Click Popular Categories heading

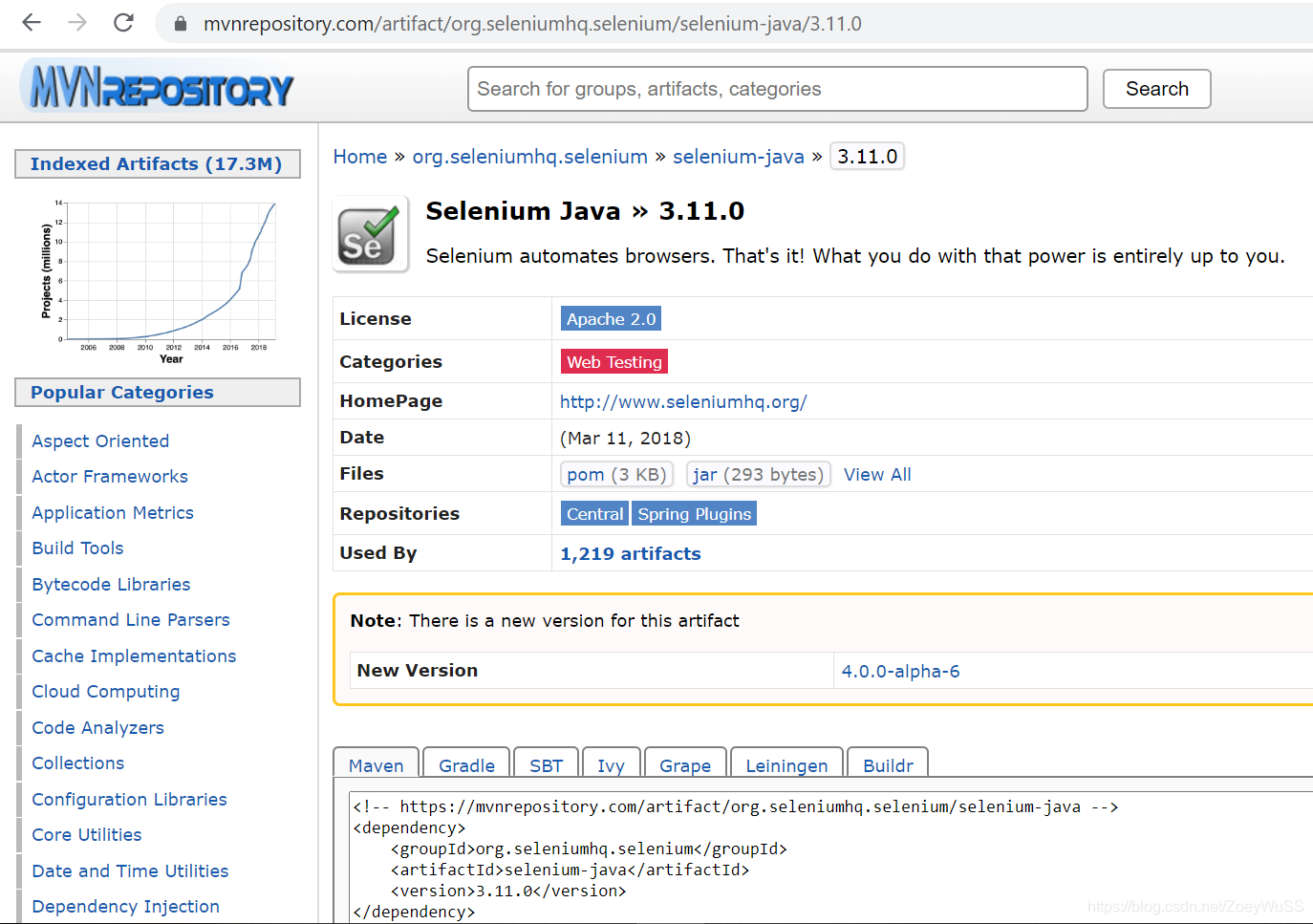point(158,393)
